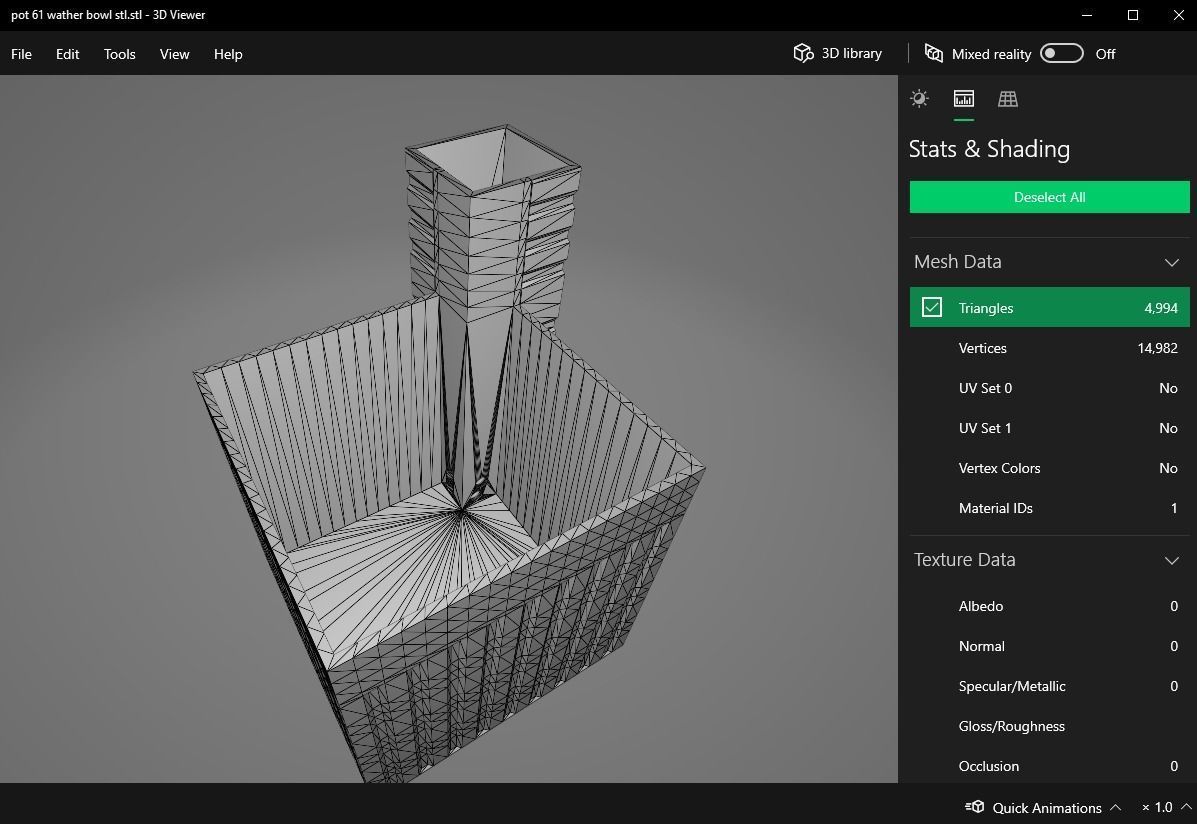Collapse the Mesh Data section
The width and height of the screenshot is (1197, 824).
coord(1172,262)
